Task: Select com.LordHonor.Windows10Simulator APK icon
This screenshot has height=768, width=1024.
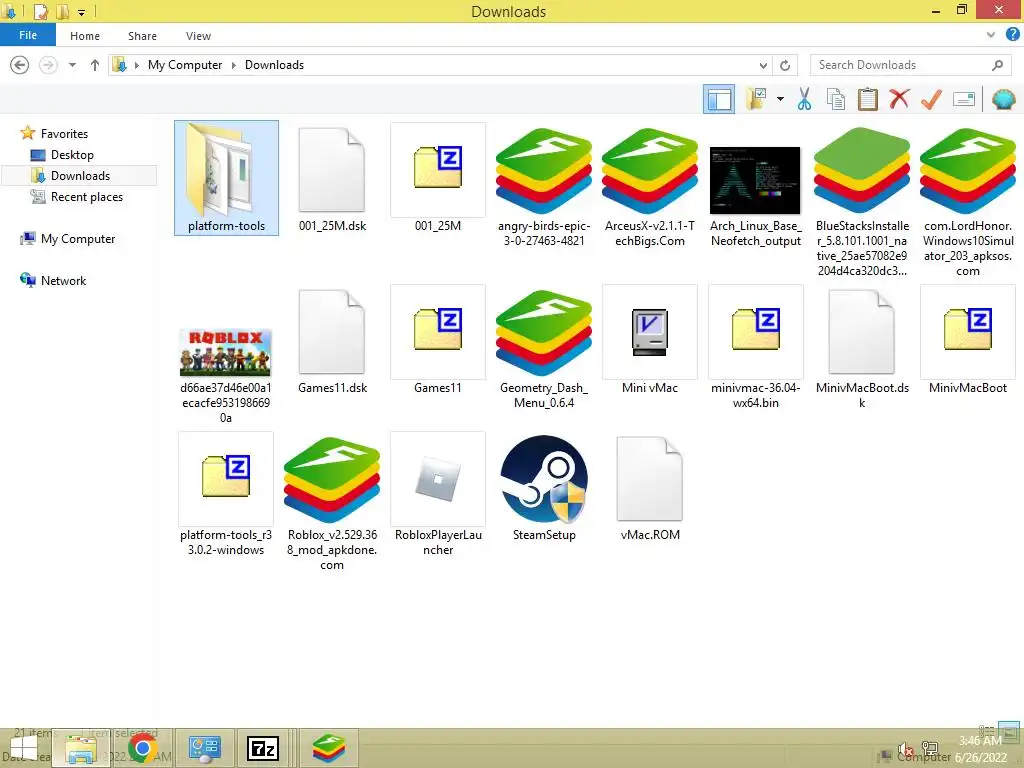Action: pyautogui.click(x=968, y=170)
